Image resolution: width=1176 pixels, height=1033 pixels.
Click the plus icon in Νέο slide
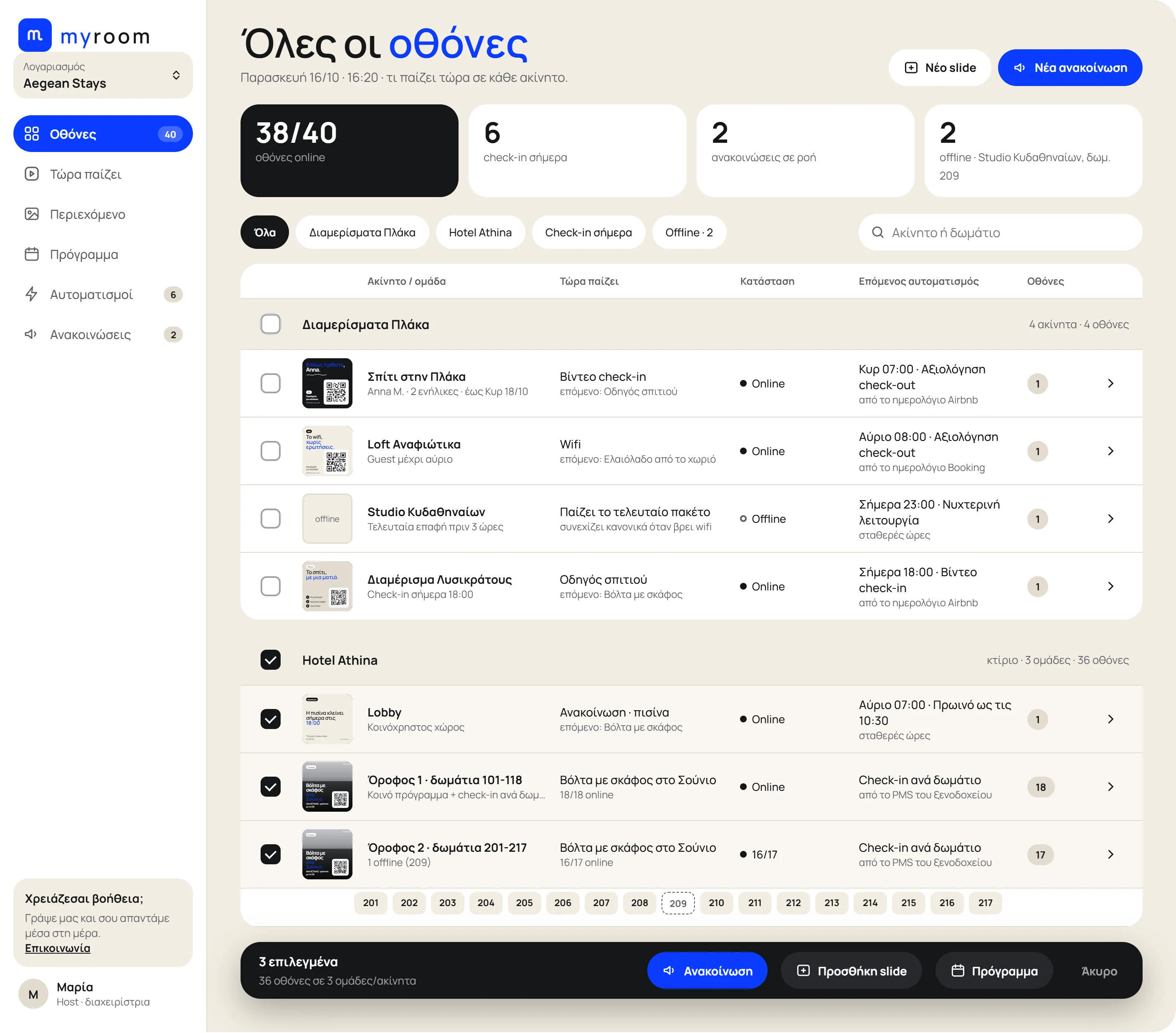(911, 68)
